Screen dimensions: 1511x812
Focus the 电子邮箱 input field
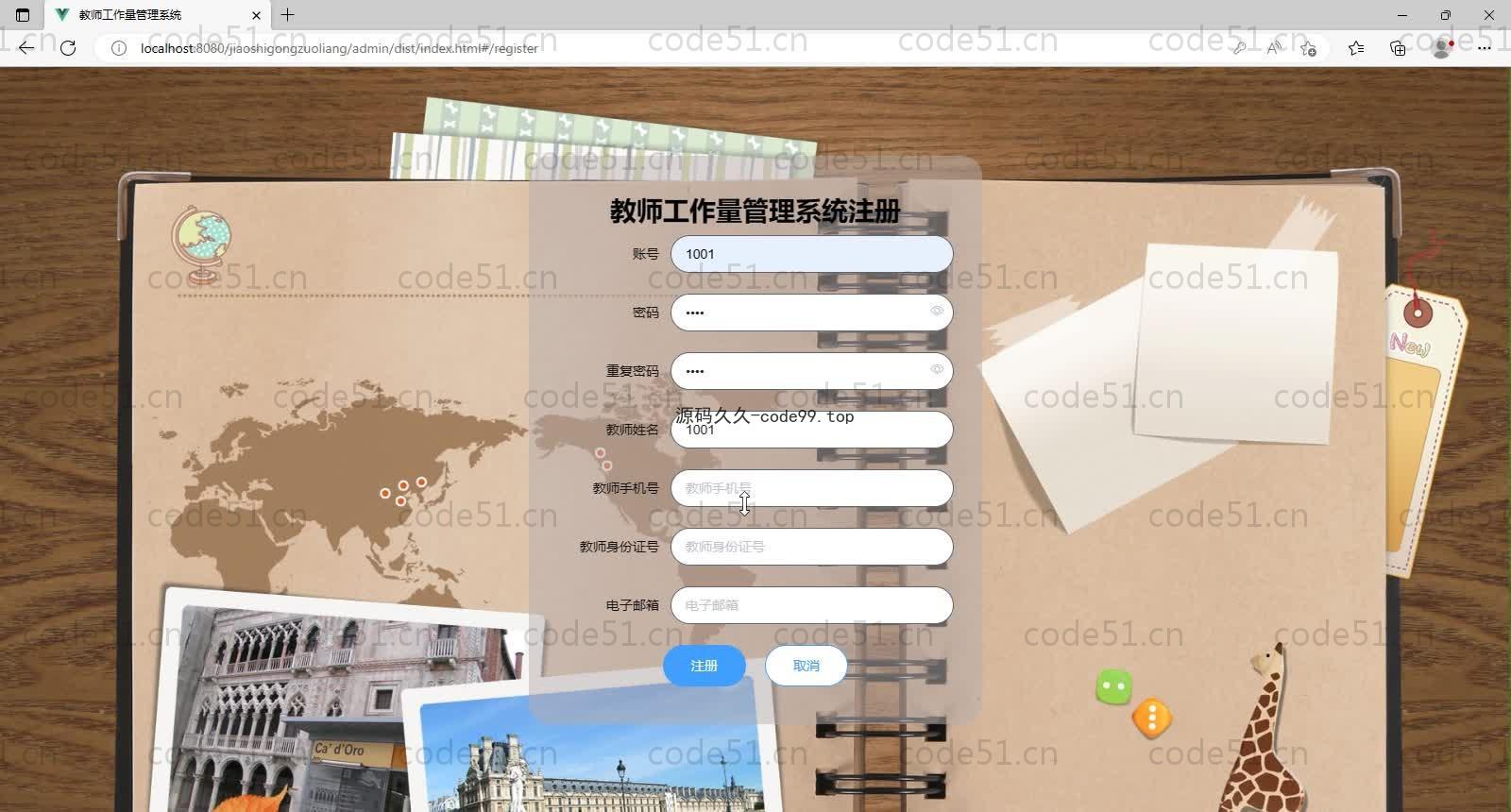click(812, 605)
